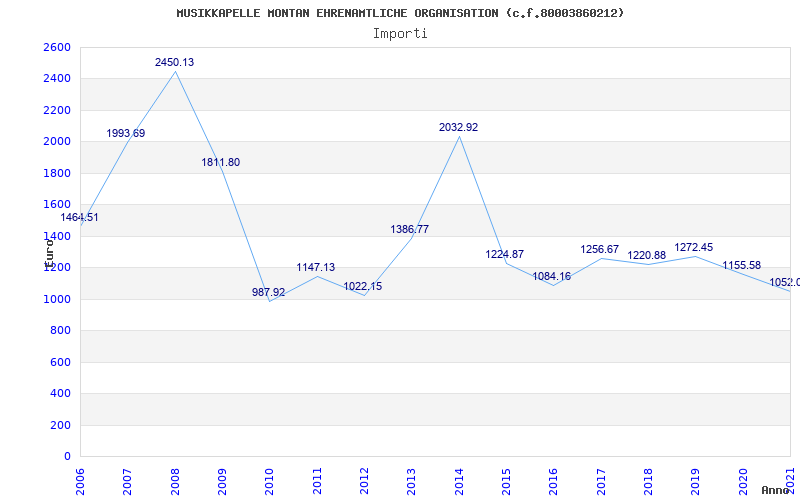
Task: Click the 1000 y-axis tick label
Action: tap(57, 299)
